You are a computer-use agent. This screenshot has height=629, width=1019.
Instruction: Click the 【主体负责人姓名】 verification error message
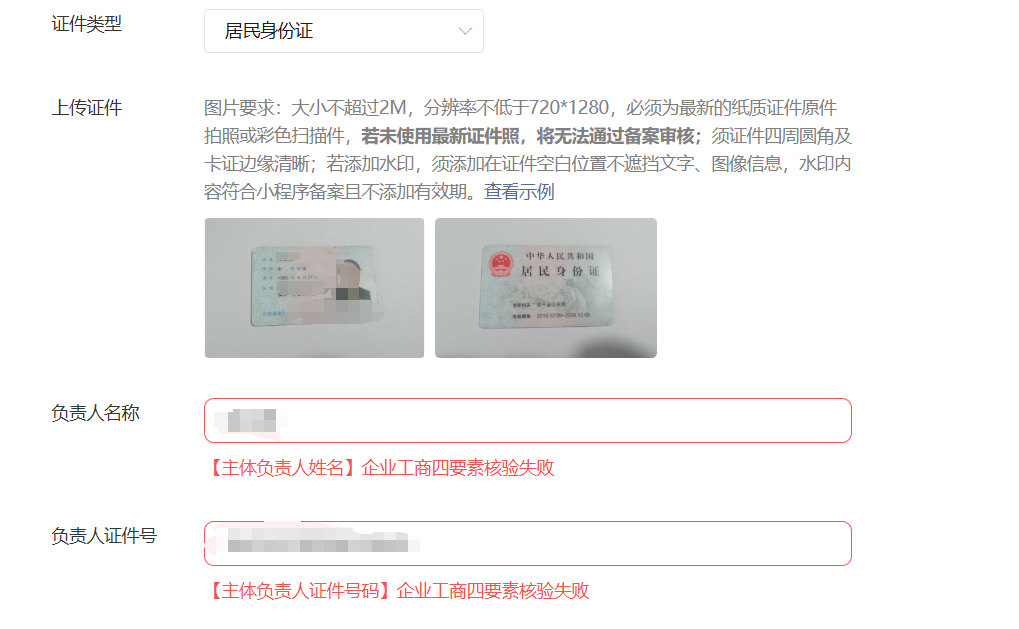tap(380, 468)
